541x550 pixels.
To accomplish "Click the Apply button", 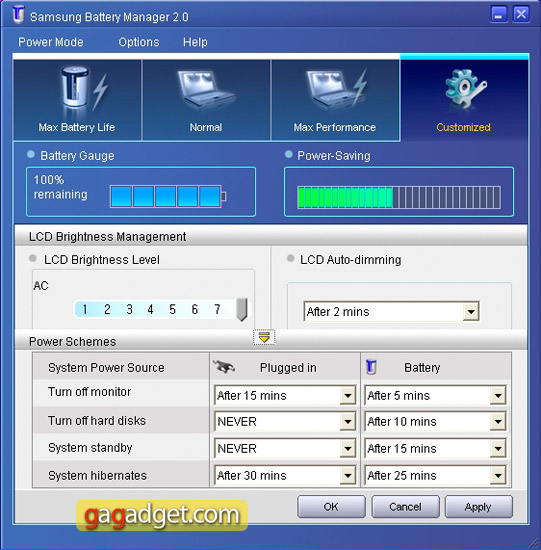I will tap(479, 507).
